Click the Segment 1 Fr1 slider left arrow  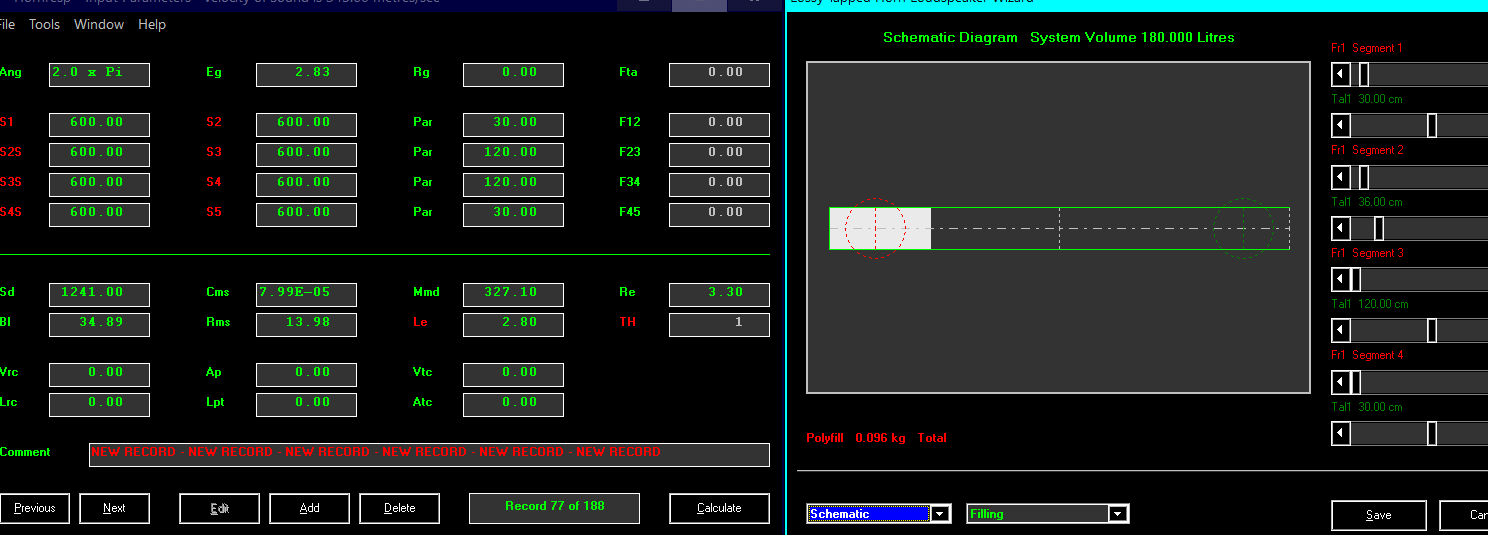pyautogui.click(x=1341, y=74)
